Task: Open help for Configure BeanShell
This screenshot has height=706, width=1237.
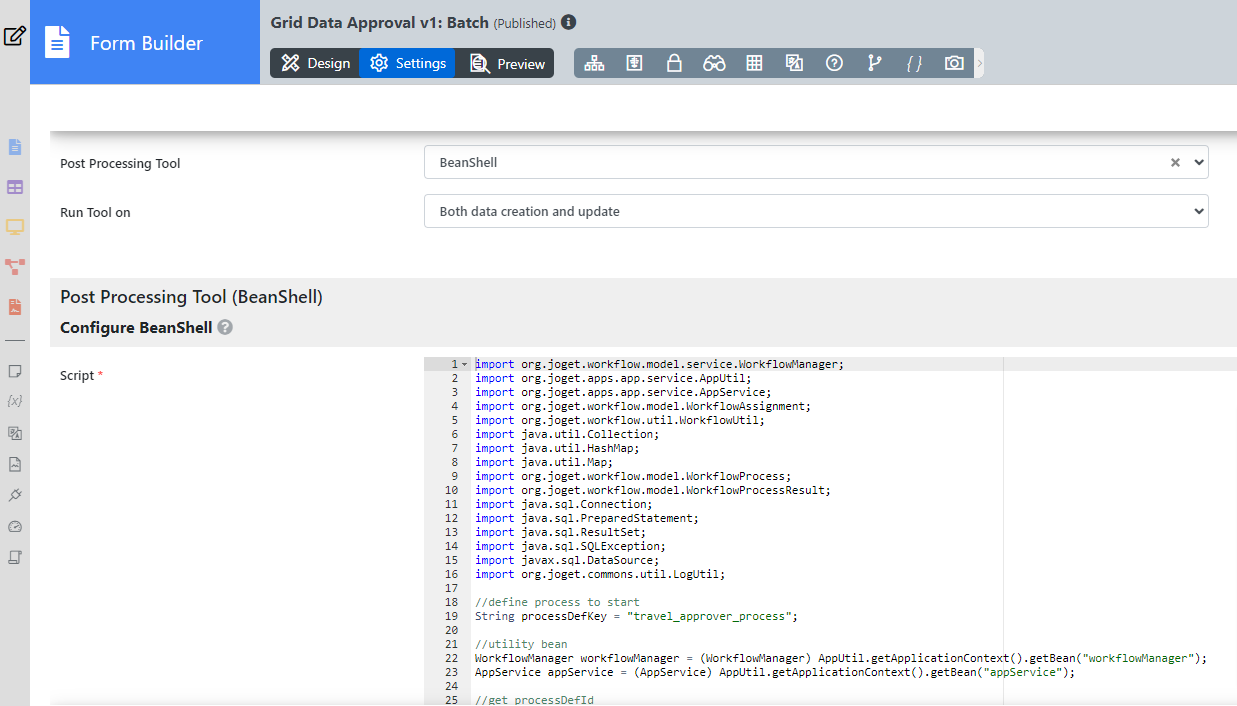Action: click(225, 327)
